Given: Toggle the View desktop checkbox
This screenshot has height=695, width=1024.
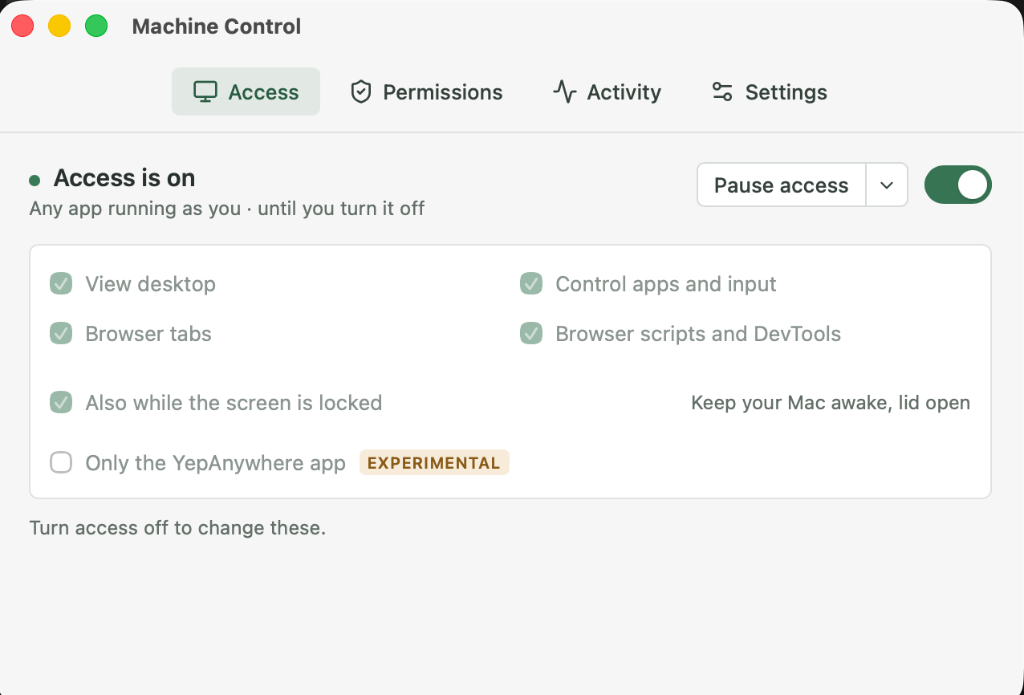Looking at the screenshot, I should click(x=61, y=283).
